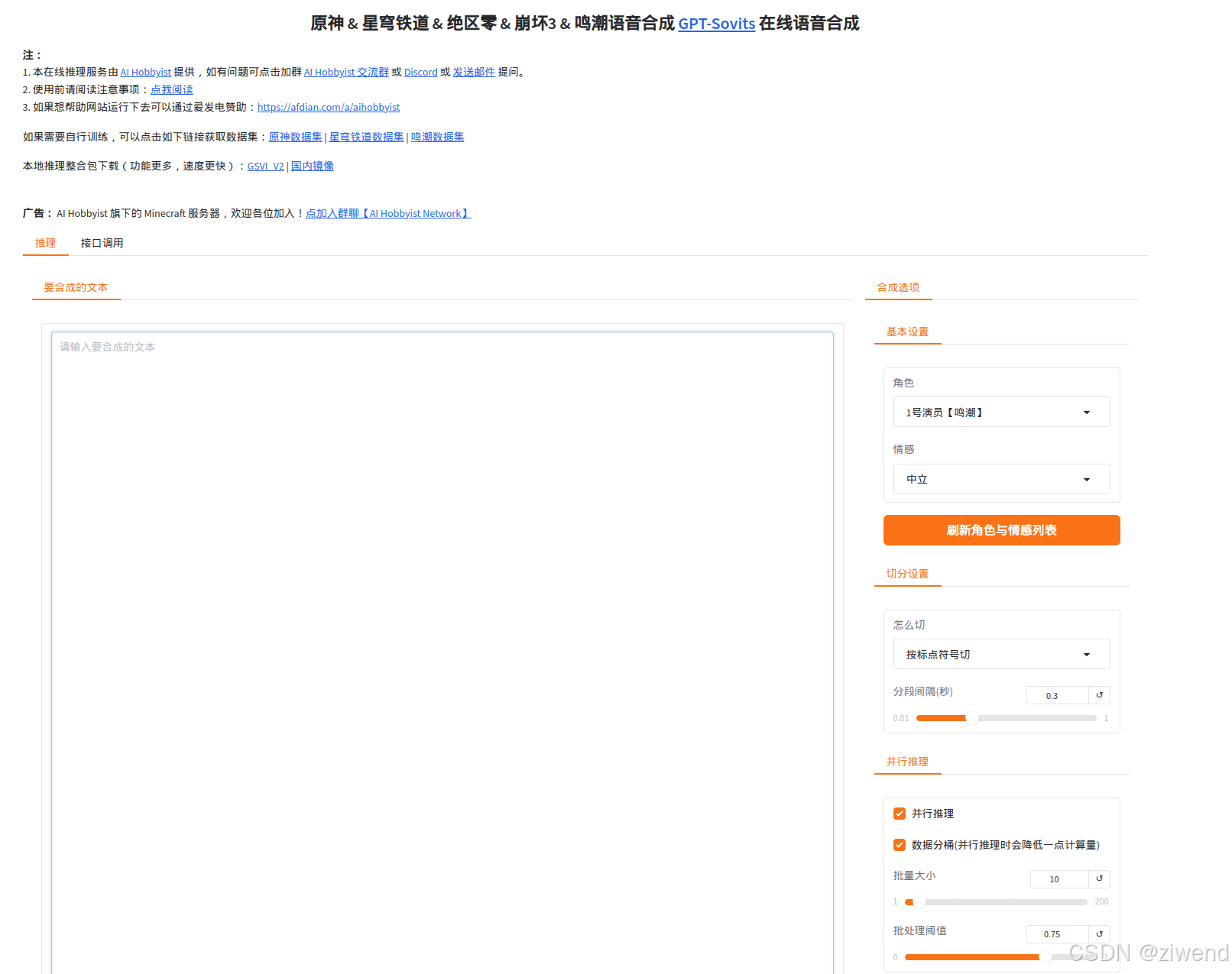Open the 点我阅读 notes link
The width and height of the screenshot is (1232, 974).
(x=172, y=90)
